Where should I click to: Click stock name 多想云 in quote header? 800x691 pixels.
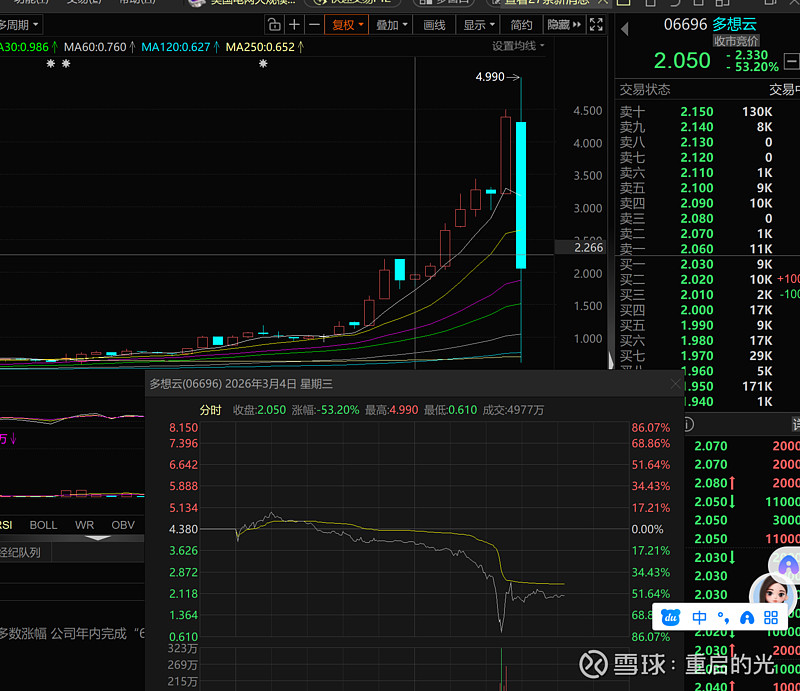tap(734, 24)
